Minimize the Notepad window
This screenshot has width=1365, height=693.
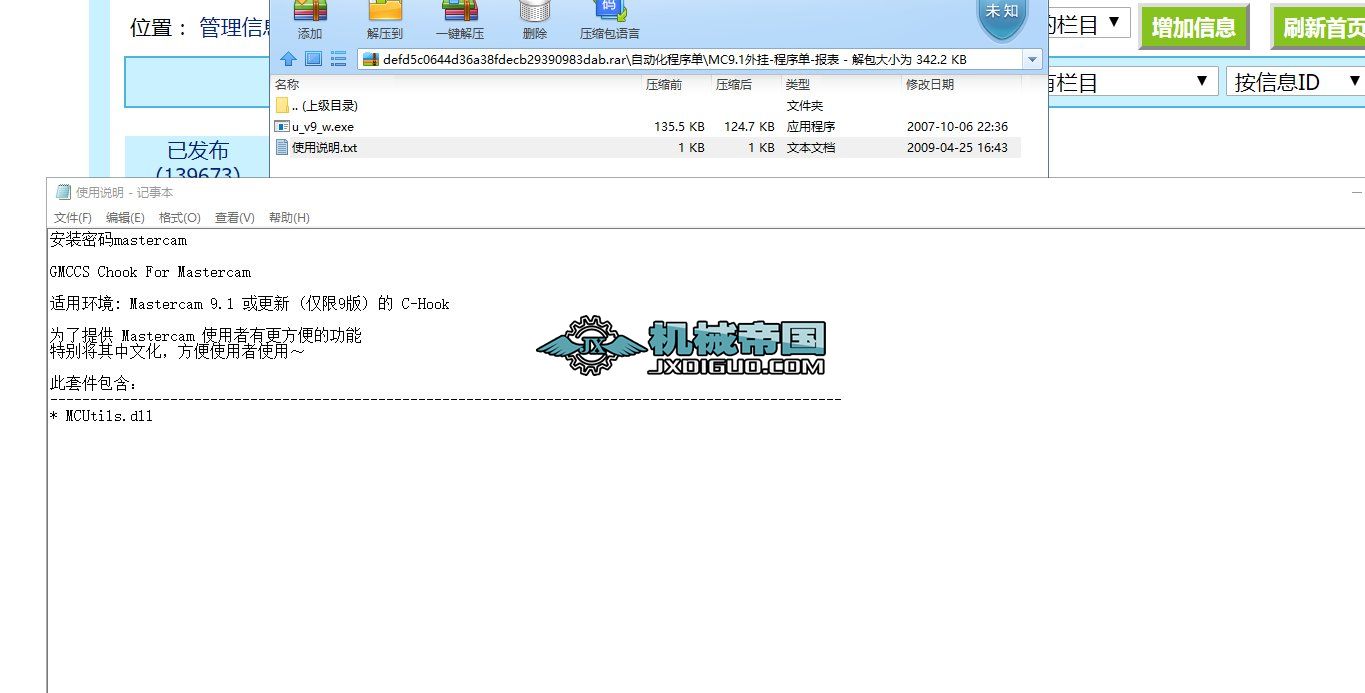click(1356, 192)
